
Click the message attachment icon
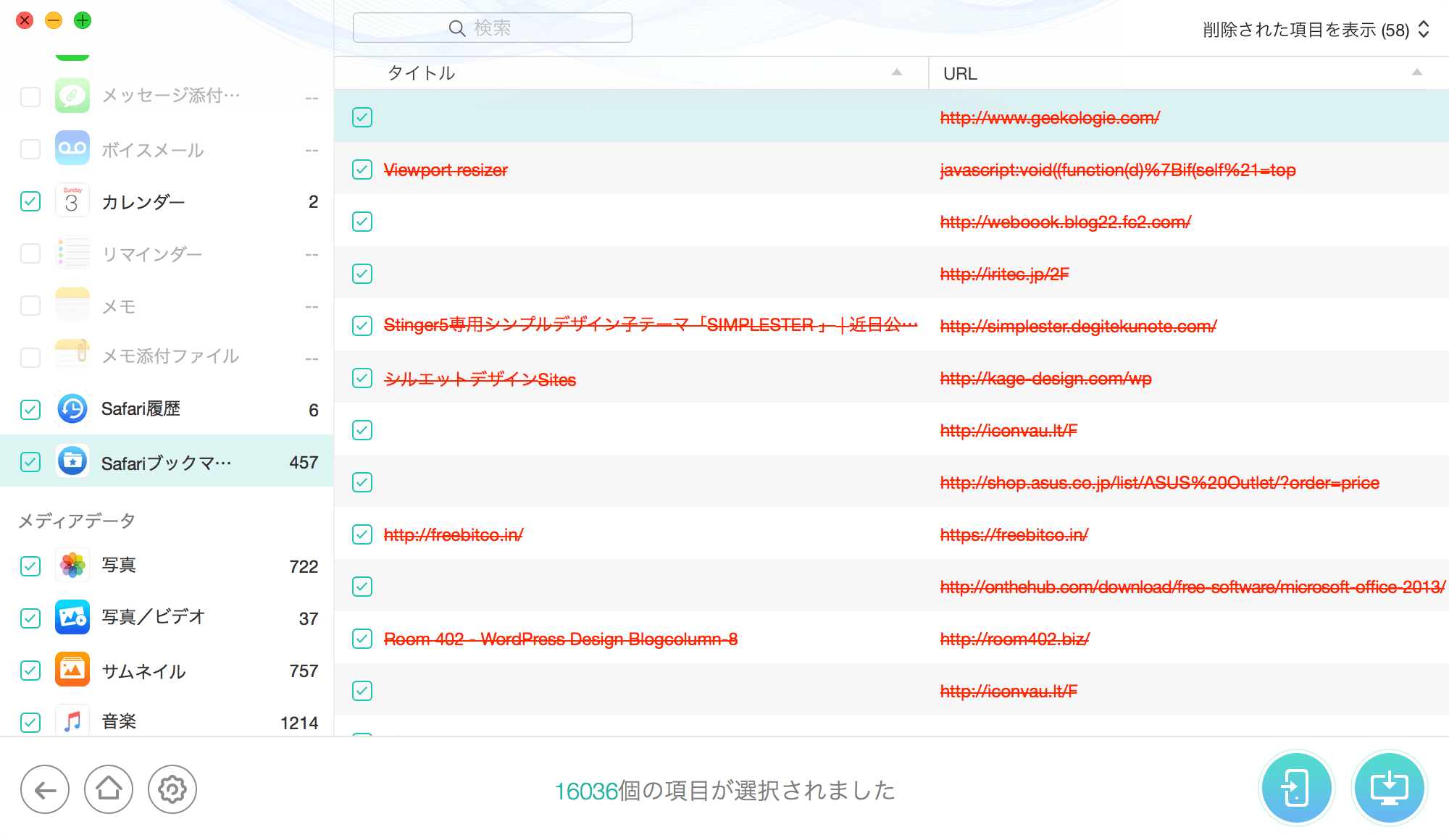(x=72, y=96)
